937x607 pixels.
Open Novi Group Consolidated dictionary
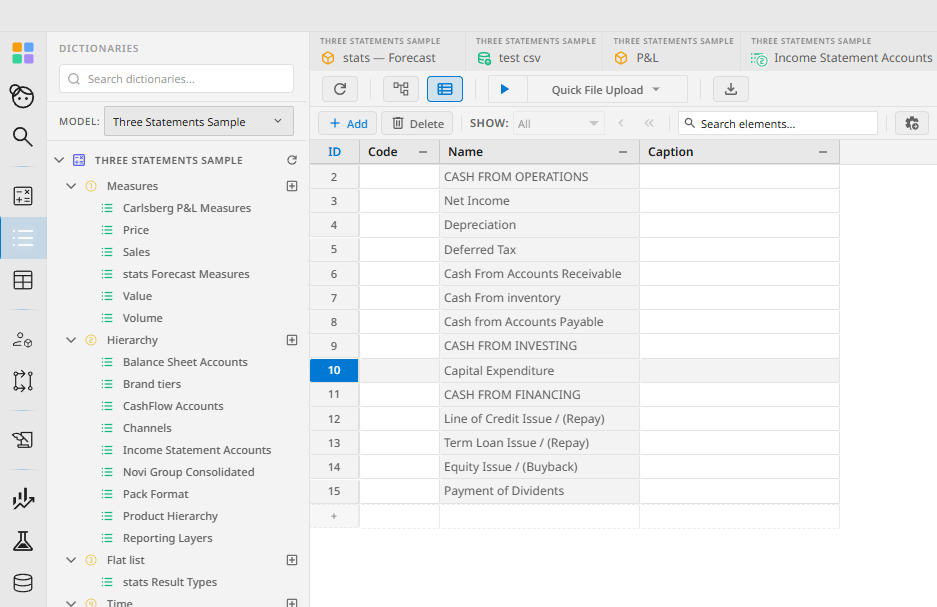tap(188, 472)
